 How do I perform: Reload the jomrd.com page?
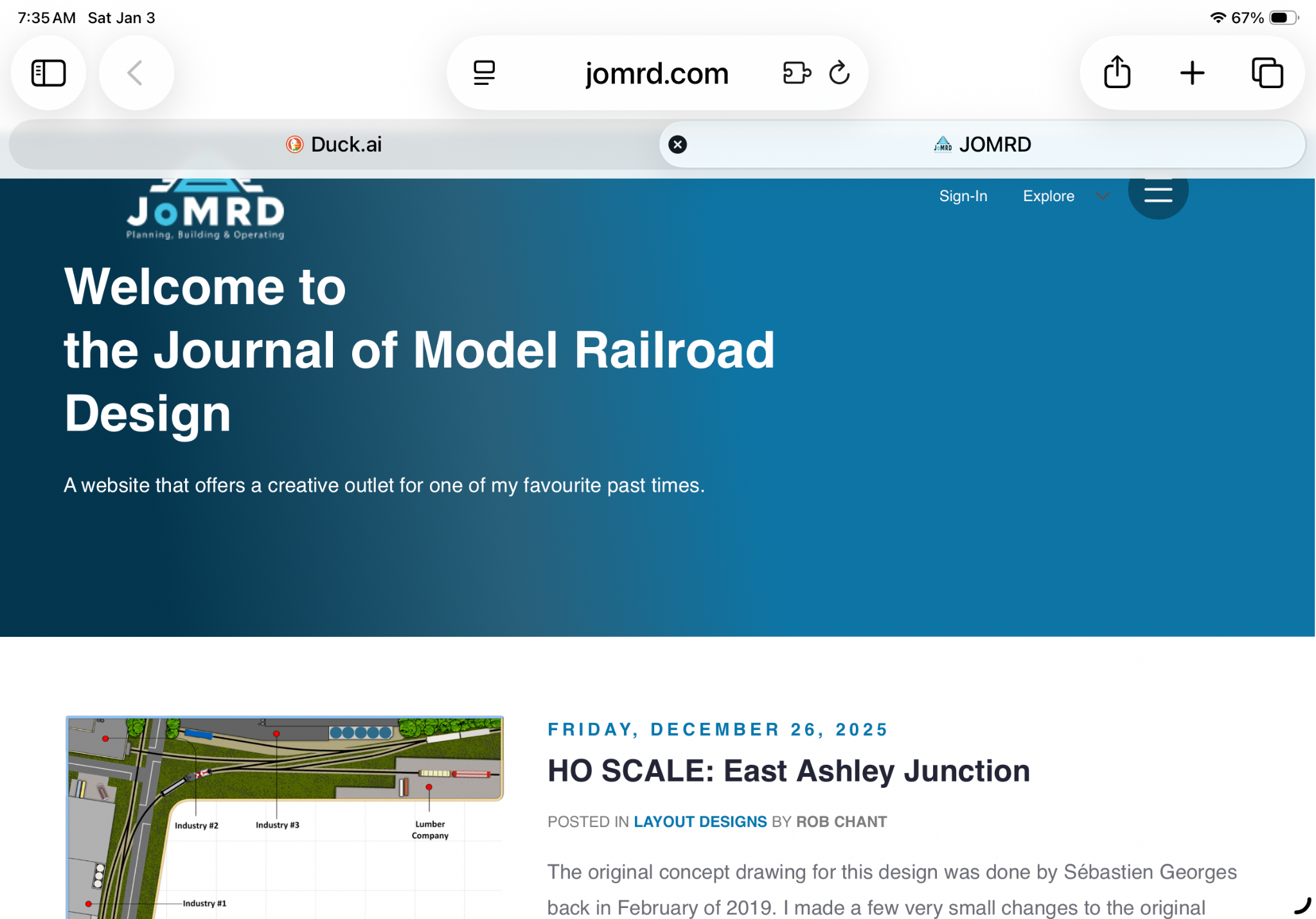(x=839, y=73)
